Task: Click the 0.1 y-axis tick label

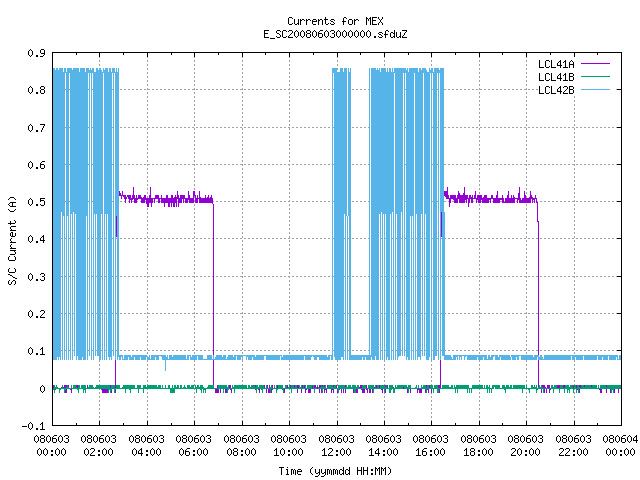Action: tap(36, 351)
